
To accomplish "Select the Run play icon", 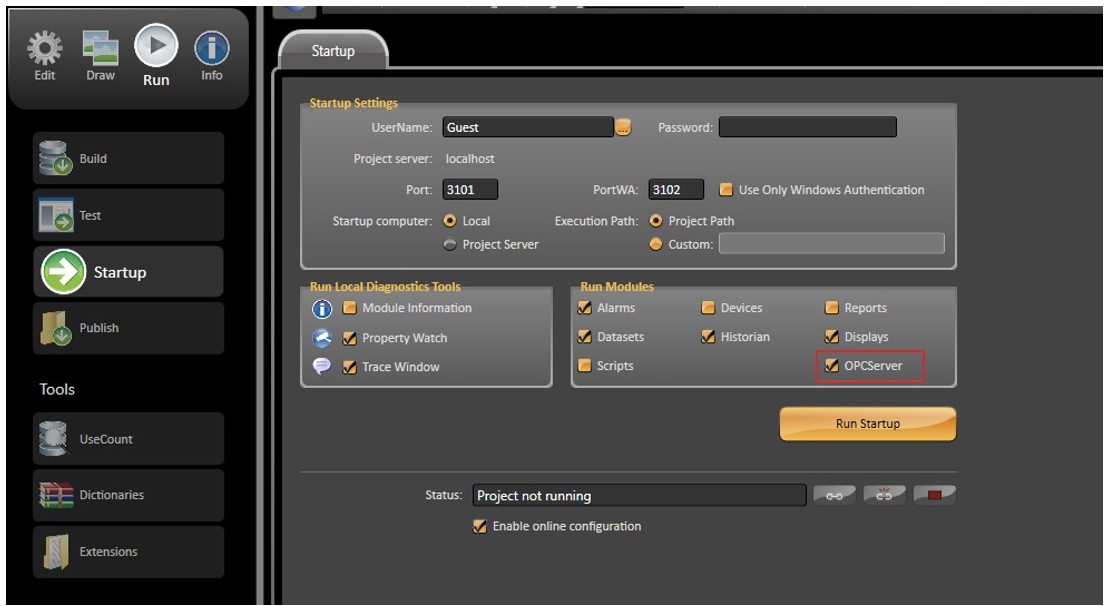I will (x=156, y=46).
